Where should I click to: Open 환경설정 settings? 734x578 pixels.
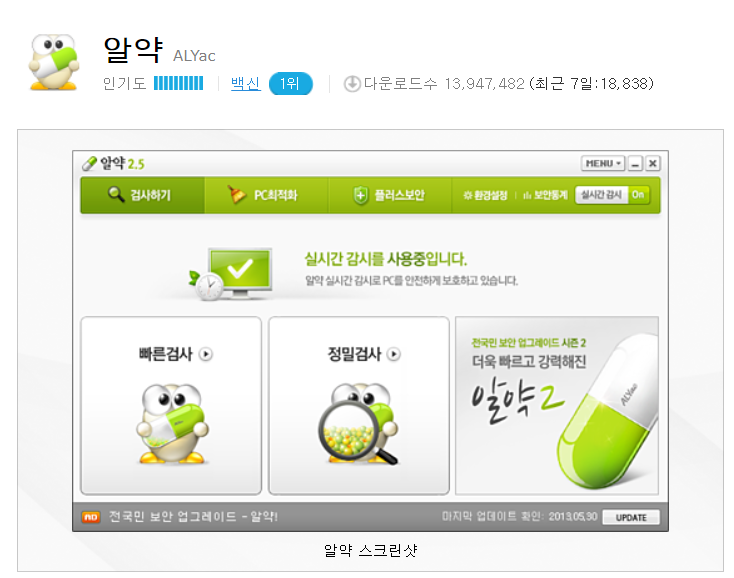tap(485, 195)
